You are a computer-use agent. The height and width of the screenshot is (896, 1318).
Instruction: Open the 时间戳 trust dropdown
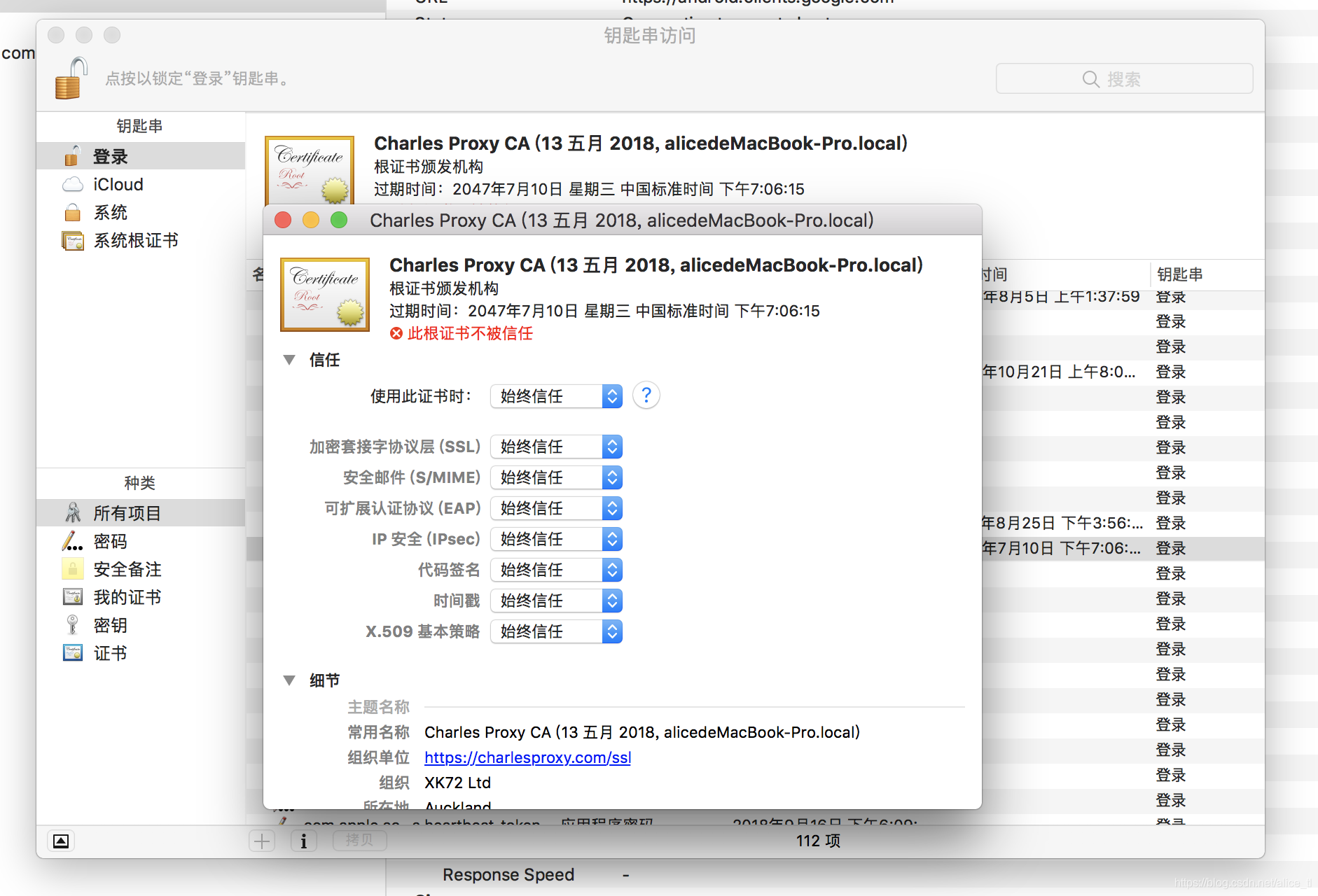pyautogui.click(x=557, y=601)
